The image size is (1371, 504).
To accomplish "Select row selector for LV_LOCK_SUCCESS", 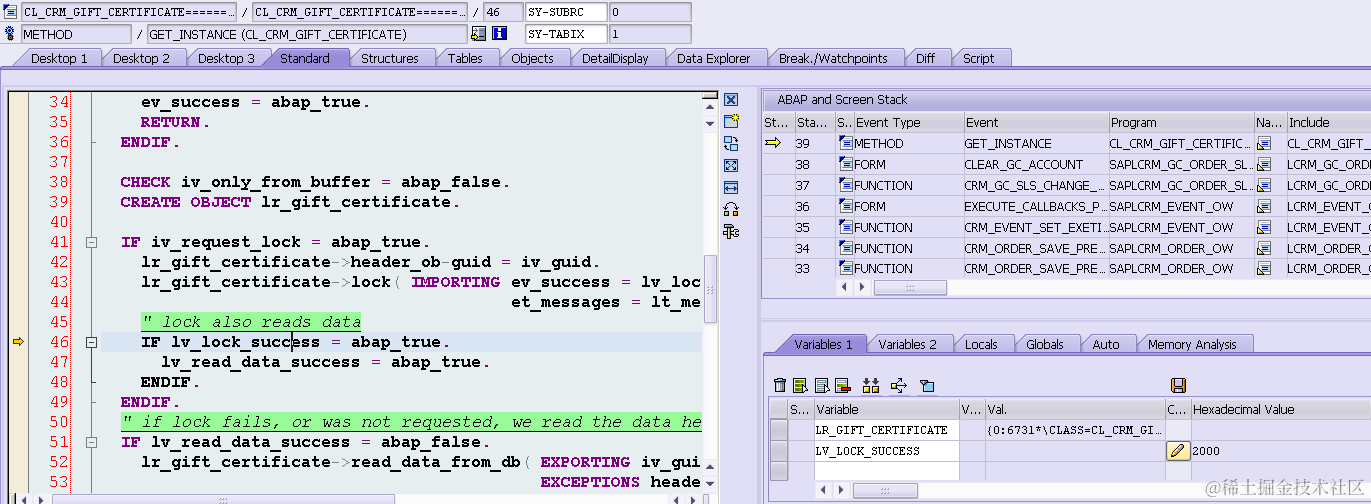I will (x=778, y=451).
